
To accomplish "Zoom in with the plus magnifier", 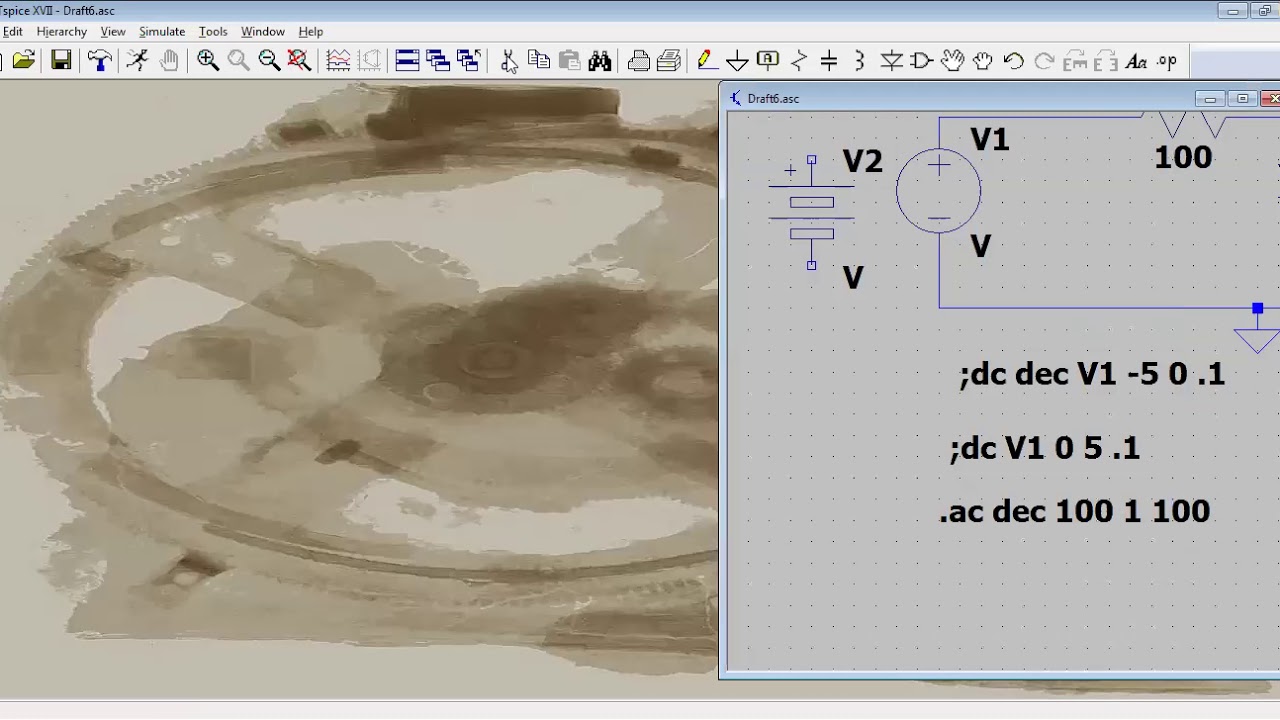I will click(x=208, y=61).
